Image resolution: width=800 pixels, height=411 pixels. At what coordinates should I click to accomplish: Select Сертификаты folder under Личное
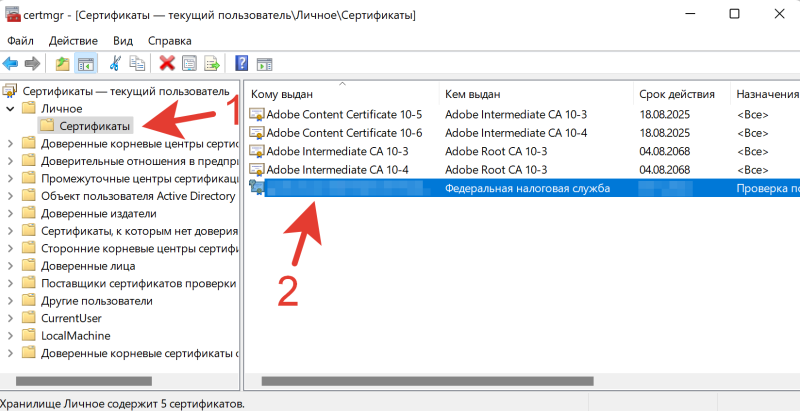pyautogui.click(x=86, y=126)
